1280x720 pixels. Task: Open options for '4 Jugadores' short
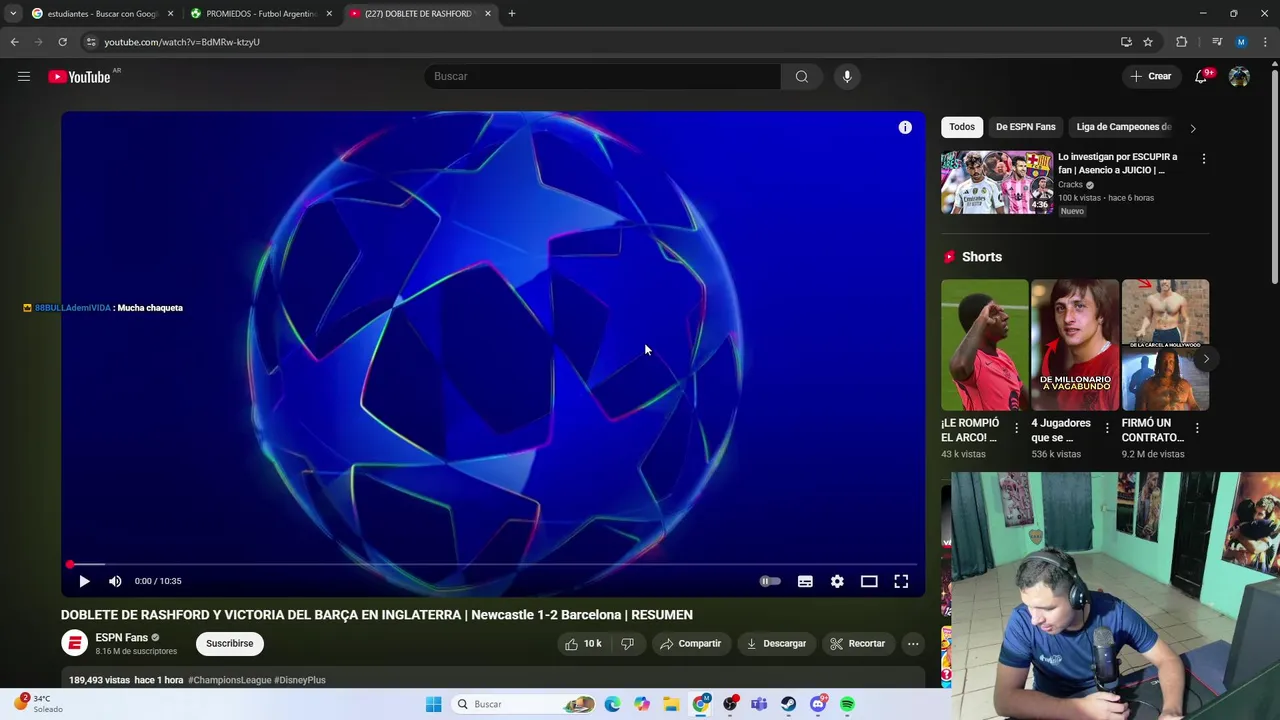click(1107, 428)
